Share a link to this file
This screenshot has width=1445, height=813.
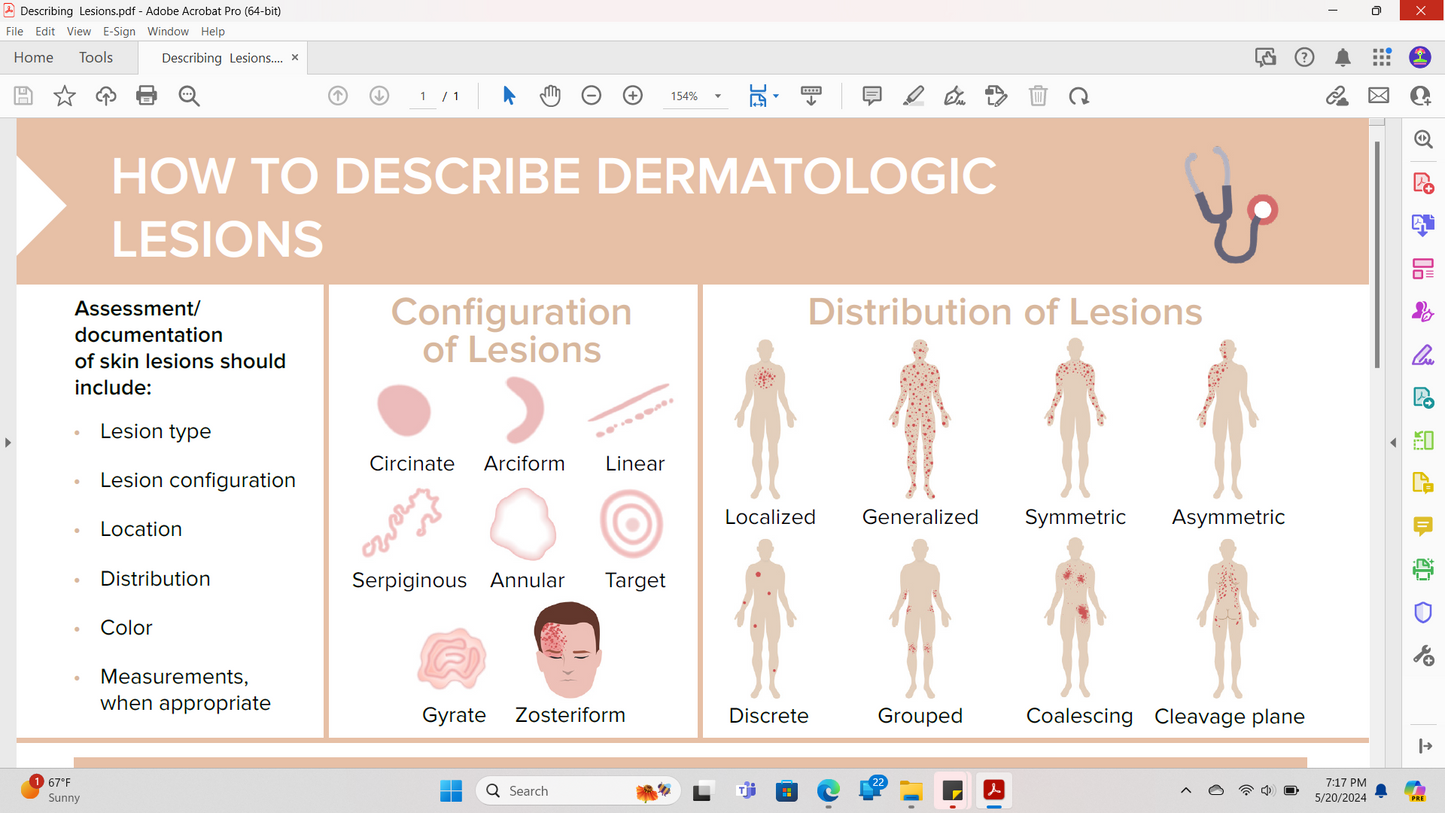click(x=1337, y=96)
